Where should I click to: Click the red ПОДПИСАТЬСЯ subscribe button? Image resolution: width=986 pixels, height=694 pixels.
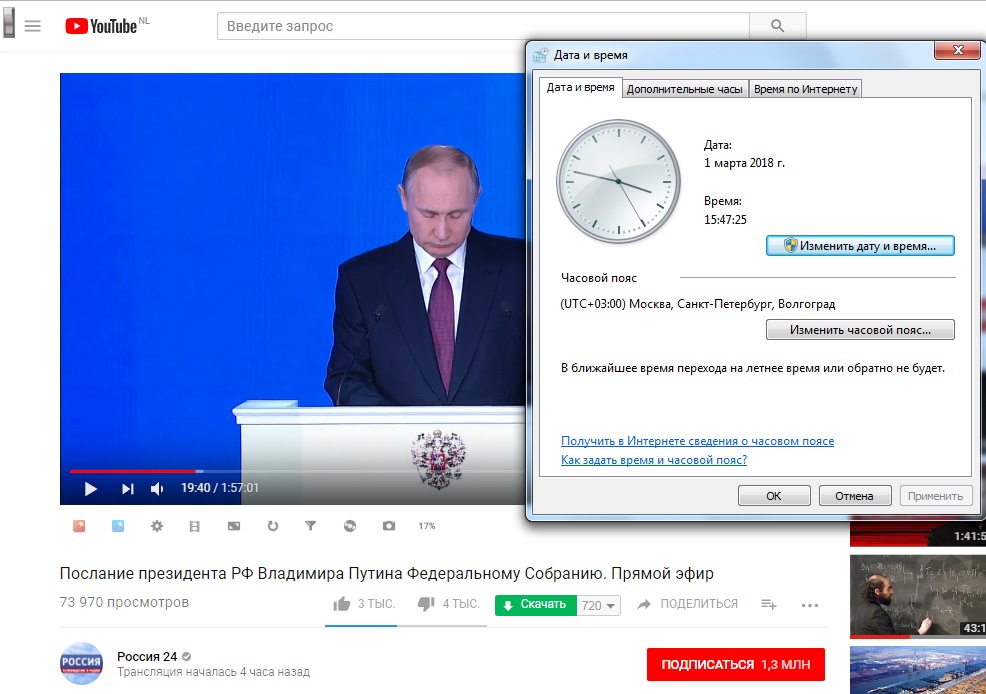click(x=736, y=664)
